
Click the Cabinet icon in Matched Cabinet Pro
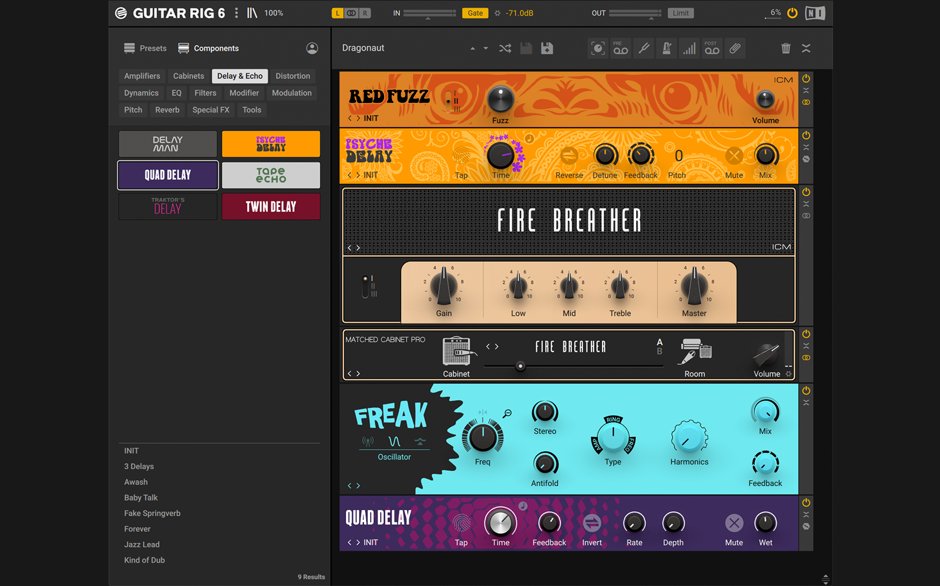point(457,351)
